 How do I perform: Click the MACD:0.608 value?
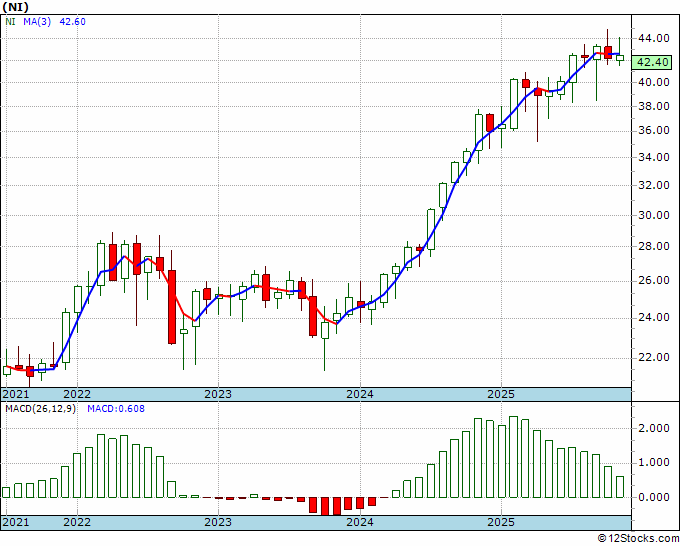tap(116, 409)
